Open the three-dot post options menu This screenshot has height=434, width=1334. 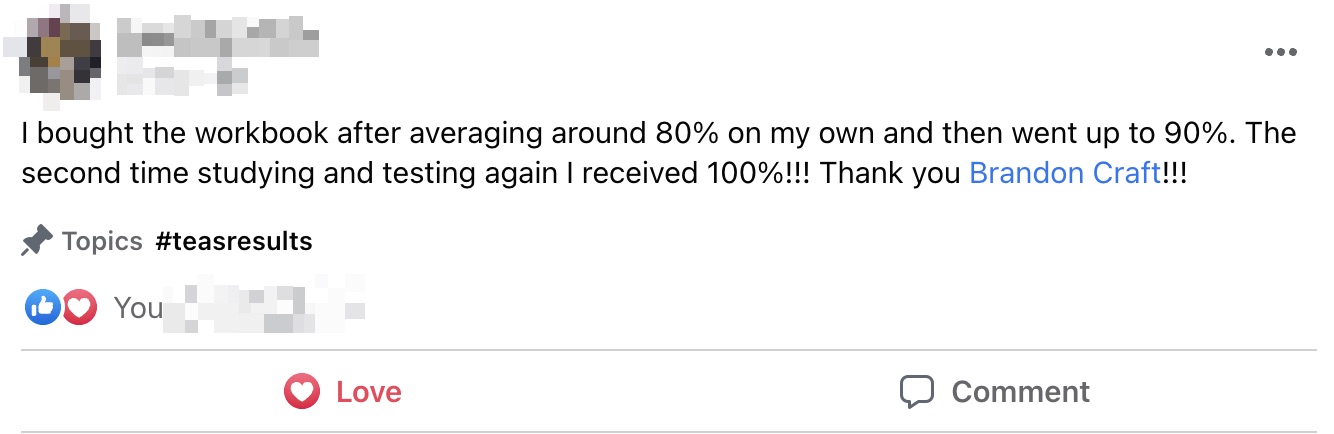1280,53
